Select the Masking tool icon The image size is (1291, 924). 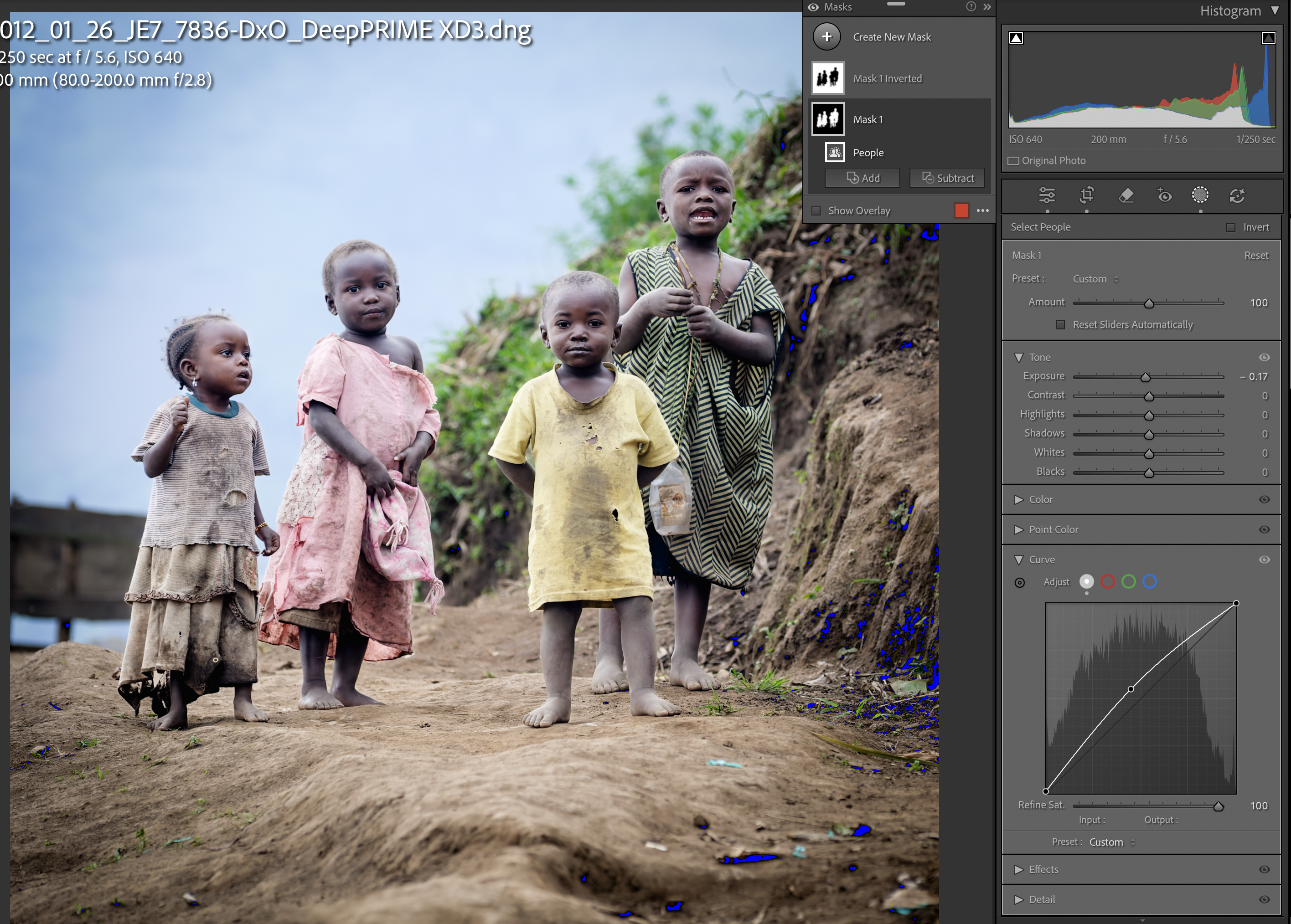[x=1200, y=195]
